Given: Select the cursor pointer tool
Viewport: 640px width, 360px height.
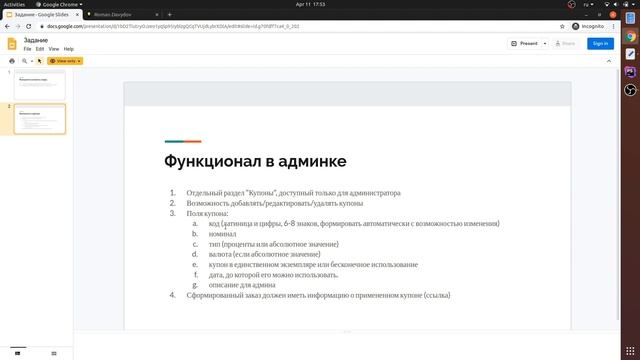Looking at the screenshot, I should pyautogui.click(x=40, y=61).
